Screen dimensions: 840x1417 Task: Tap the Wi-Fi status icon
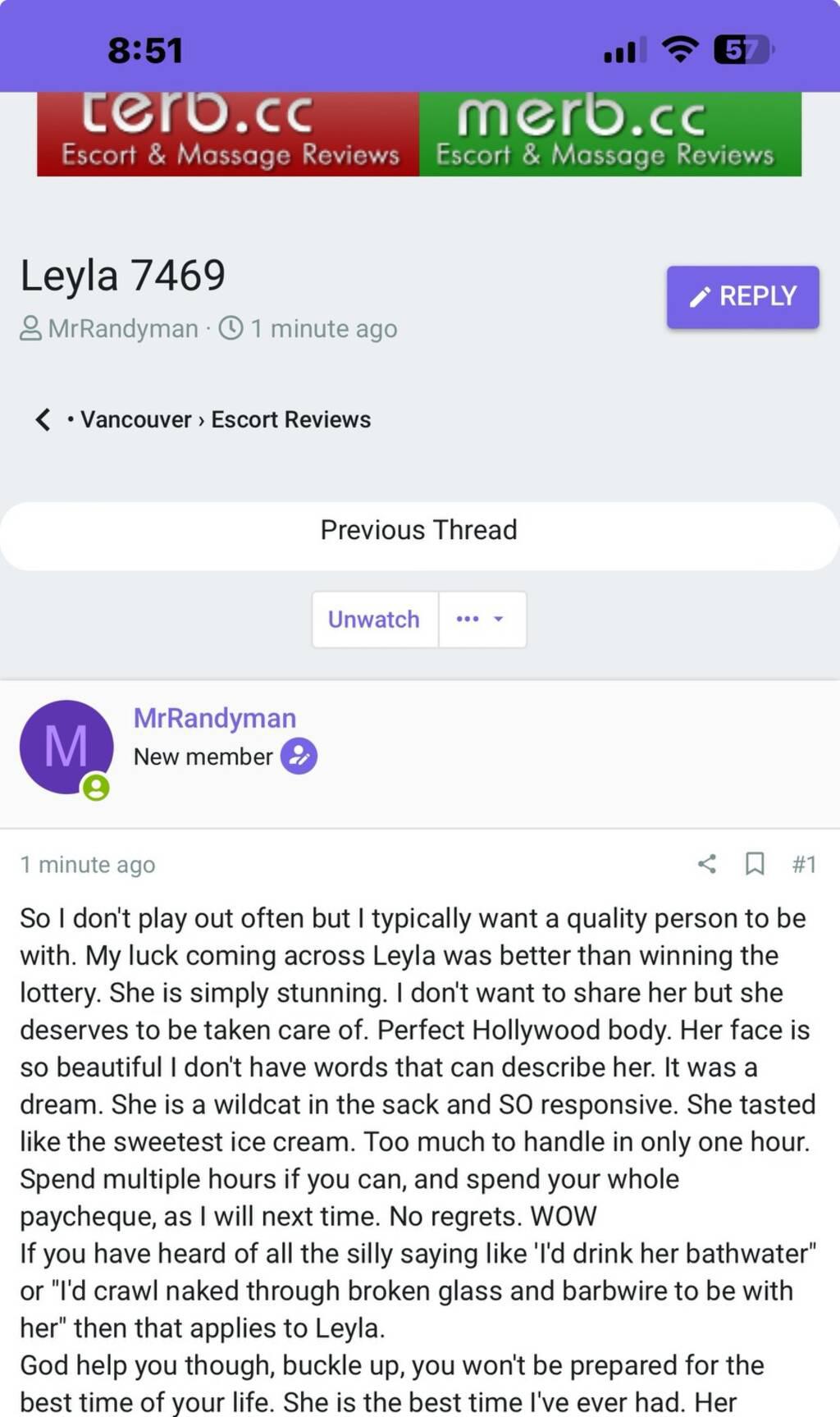[679, 50]
